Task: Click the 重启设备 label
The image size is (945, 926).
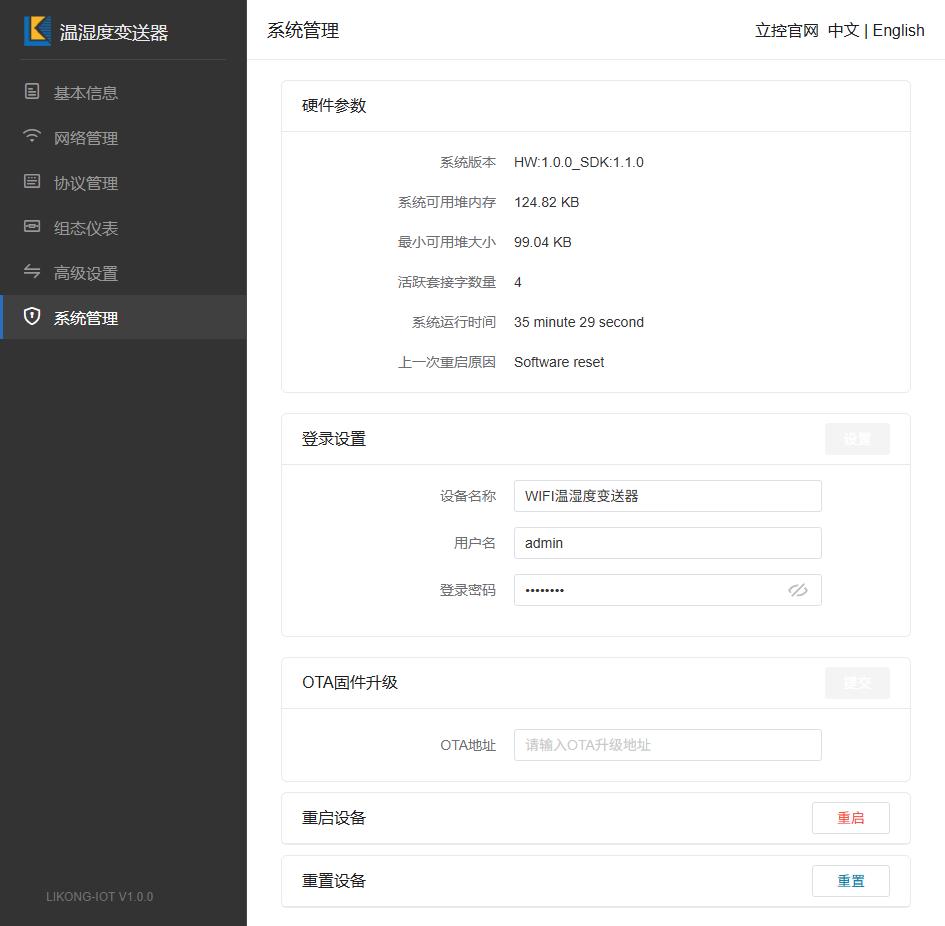Action: pyautogui.click(x=334, y=818)
